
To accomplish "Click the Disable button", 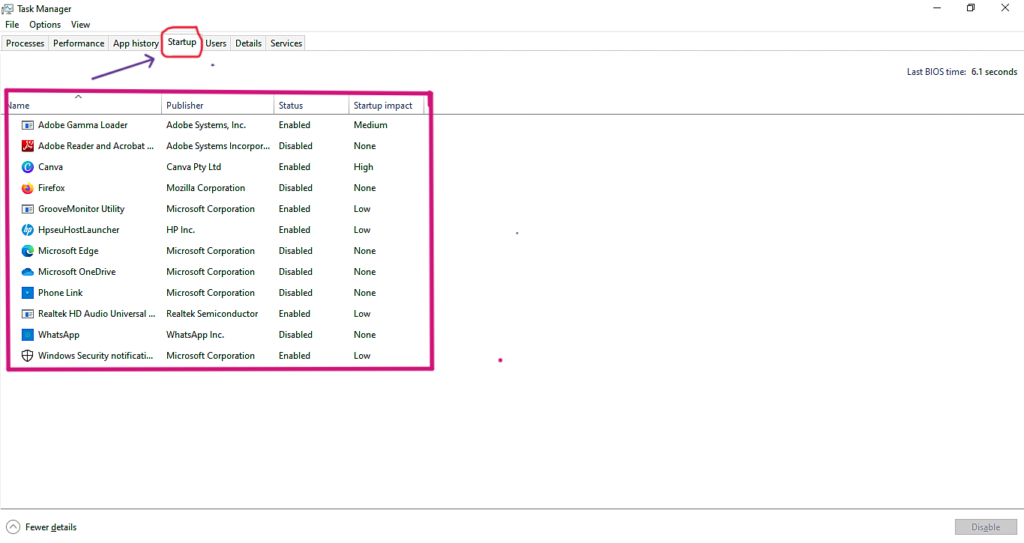I will (985, 527).
